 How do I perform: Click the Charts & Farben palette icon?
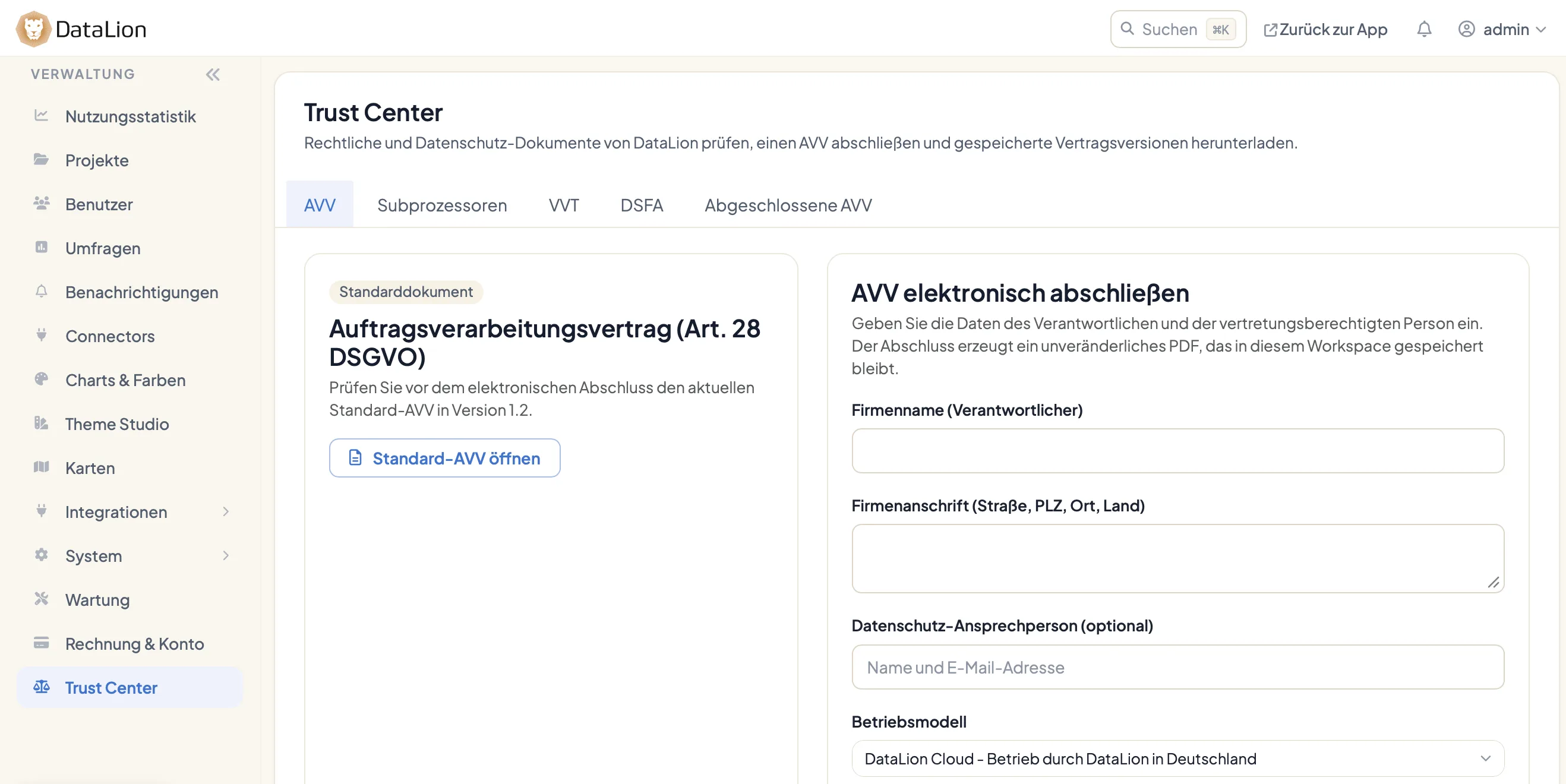[x=42, y=380]
